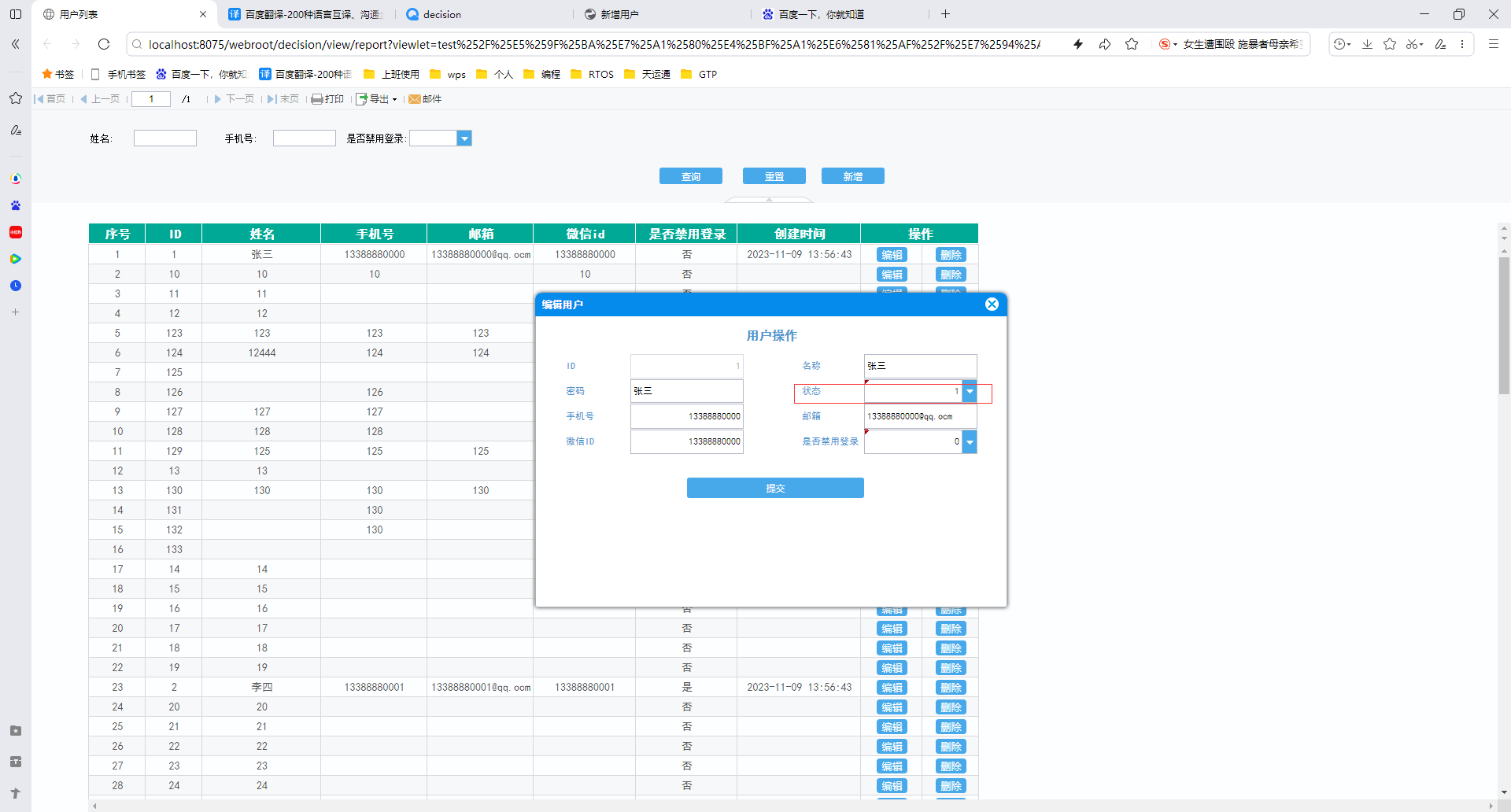This screenshot has height=812, width=1511.
Task: Open the export dropdown in report toolbar
Action: (x=377, y=99)
